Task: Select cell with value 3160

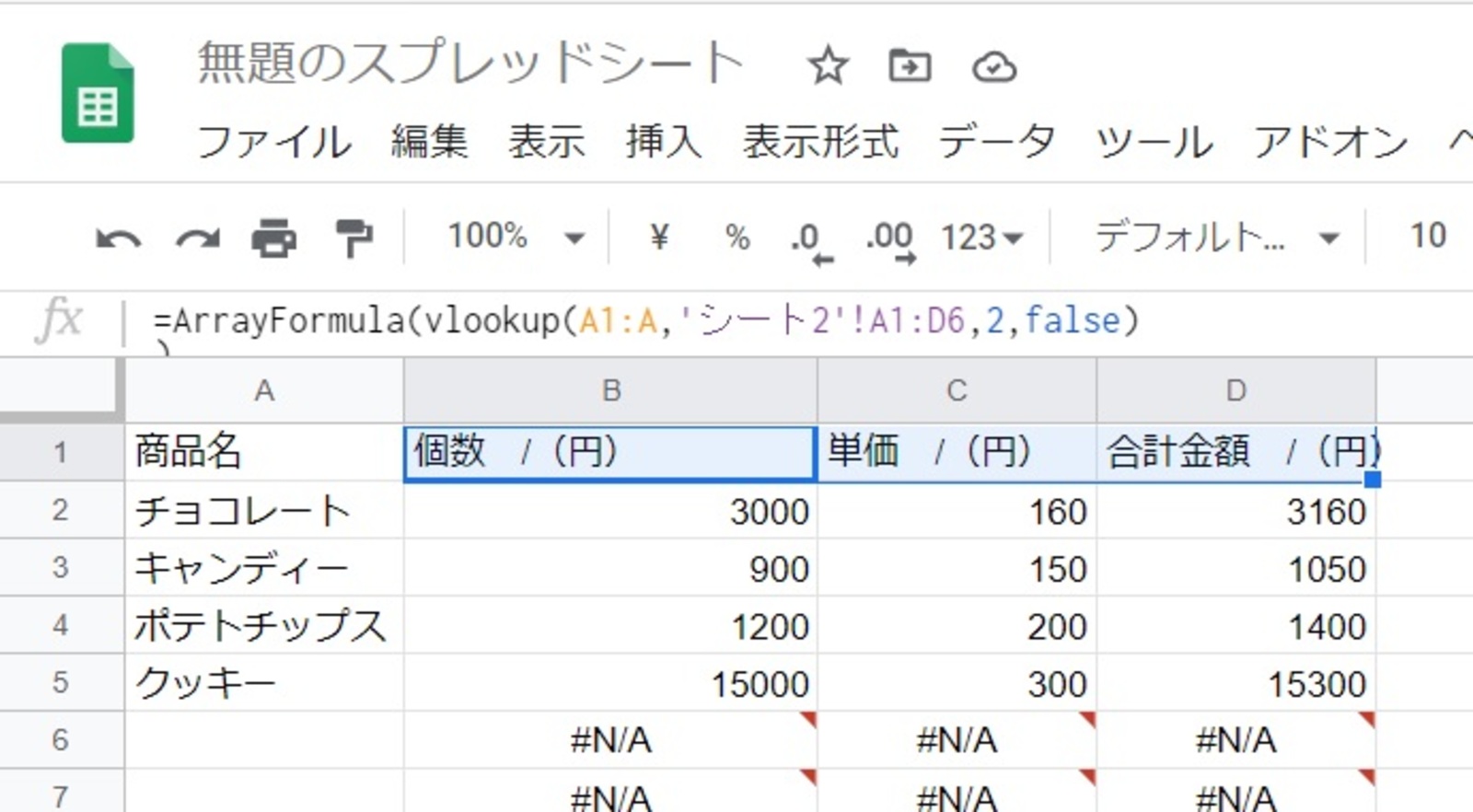Action: click(x=1235, y=510)
